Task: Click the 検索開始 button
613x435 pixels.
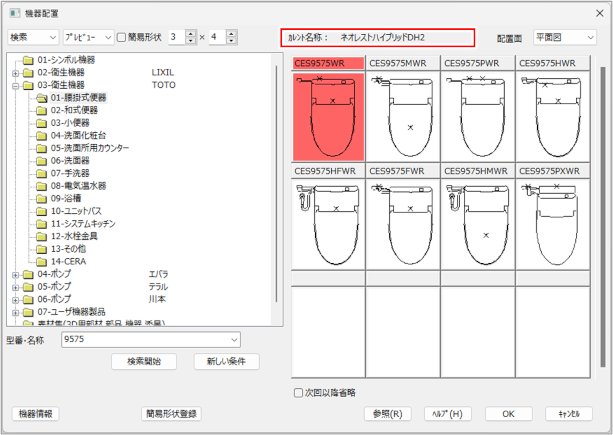Action: [x=144, y=362]
